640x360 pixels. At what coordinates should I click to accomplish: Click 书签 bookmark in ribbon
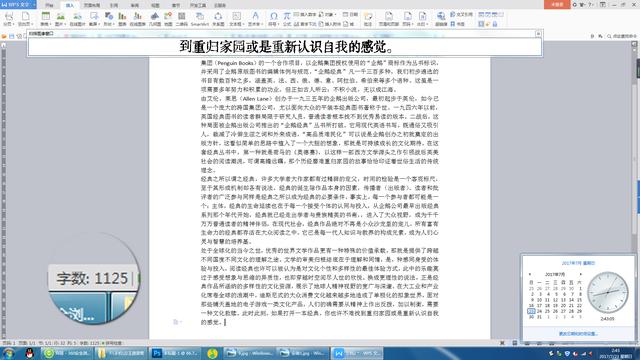click(x=458, y=24)
